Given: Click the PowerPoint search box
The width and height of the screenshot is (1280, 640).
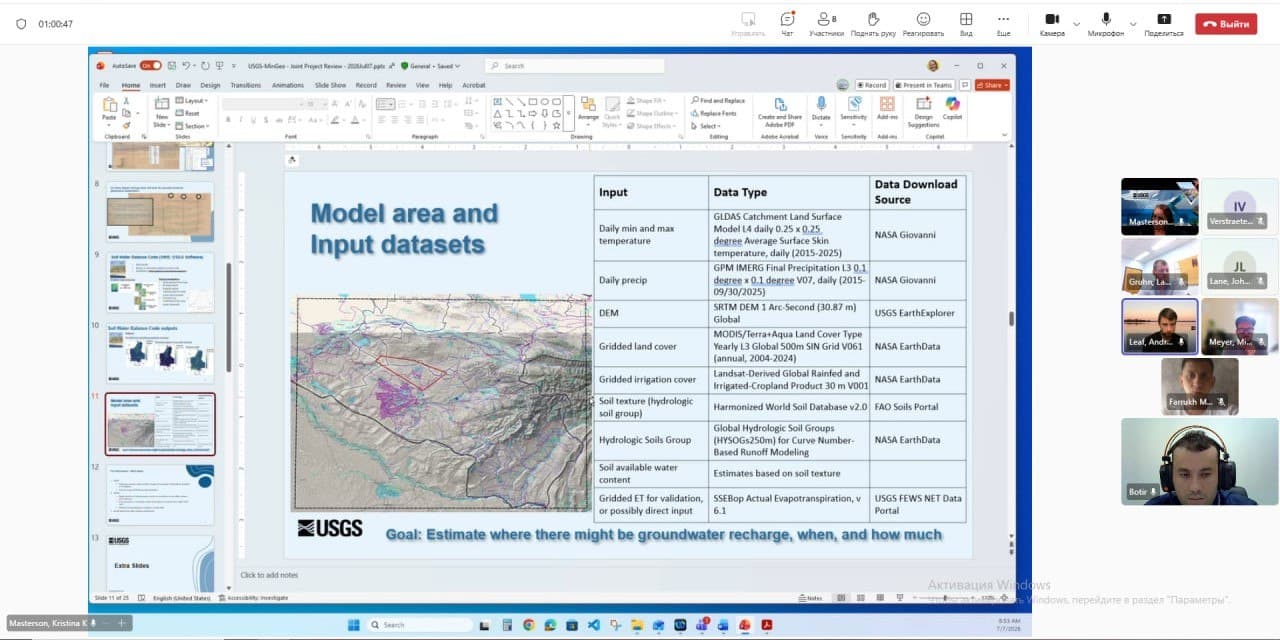Looking at the screenshot, I should coord(575,65).
